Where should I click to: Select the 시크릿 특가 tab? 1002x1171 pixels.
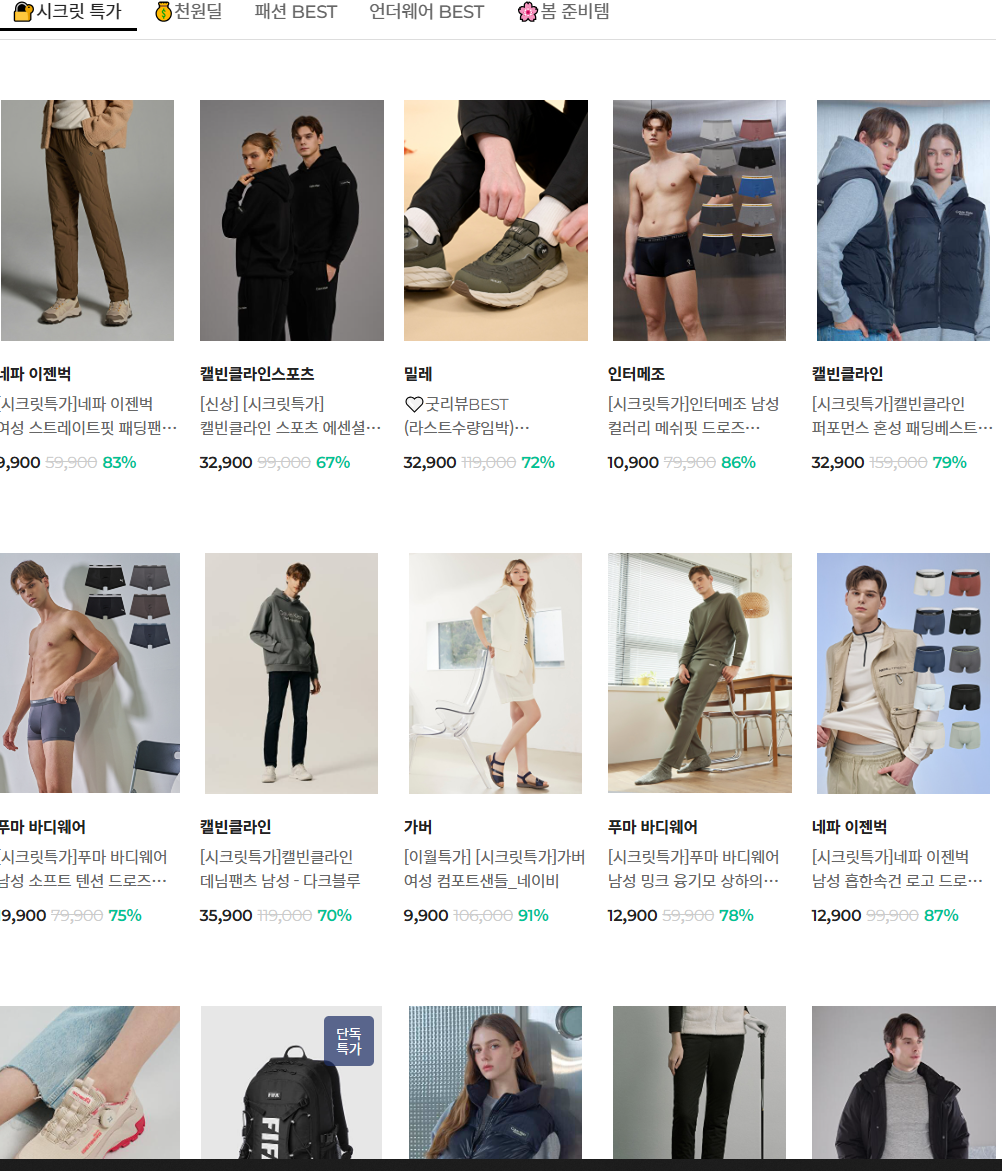78,12
